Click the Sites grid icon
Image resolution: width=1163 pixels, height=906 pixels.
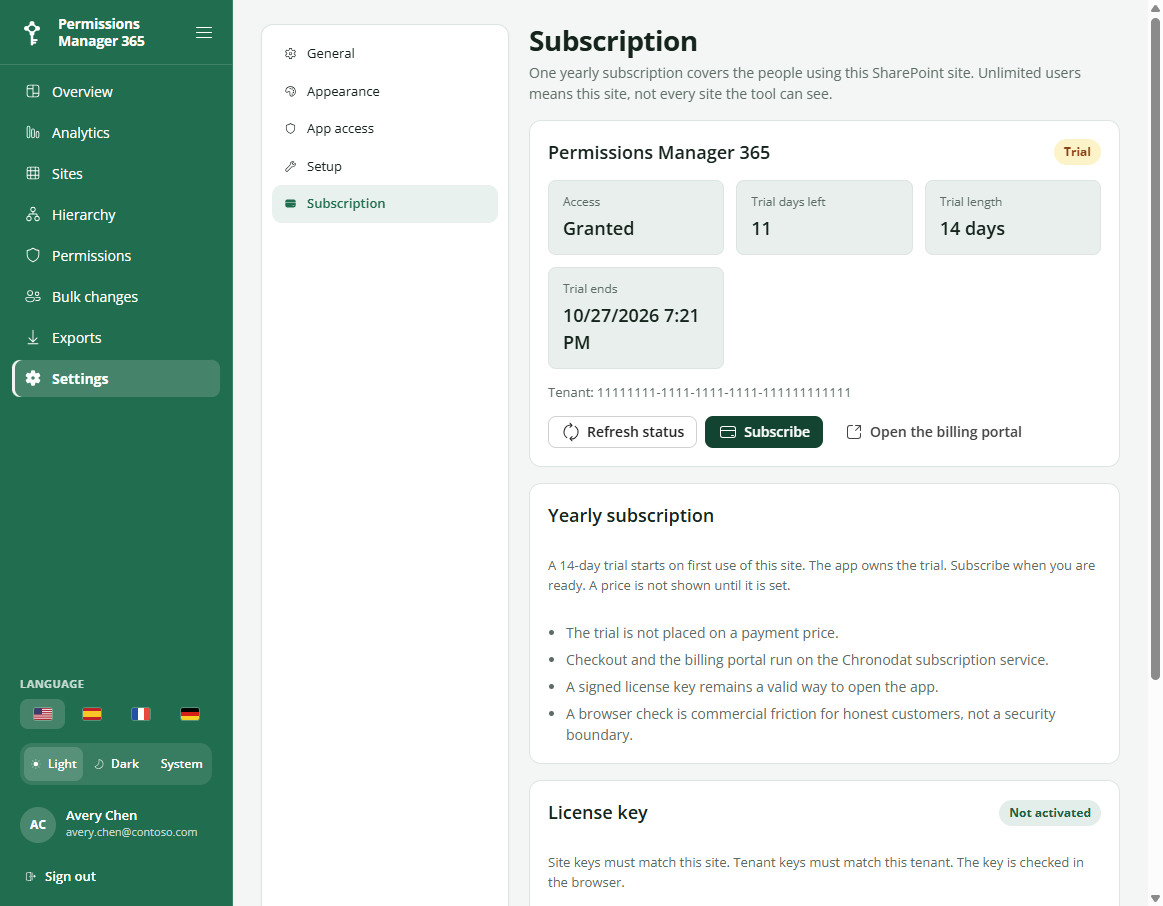pyautogui.click(x=33, y=173)
